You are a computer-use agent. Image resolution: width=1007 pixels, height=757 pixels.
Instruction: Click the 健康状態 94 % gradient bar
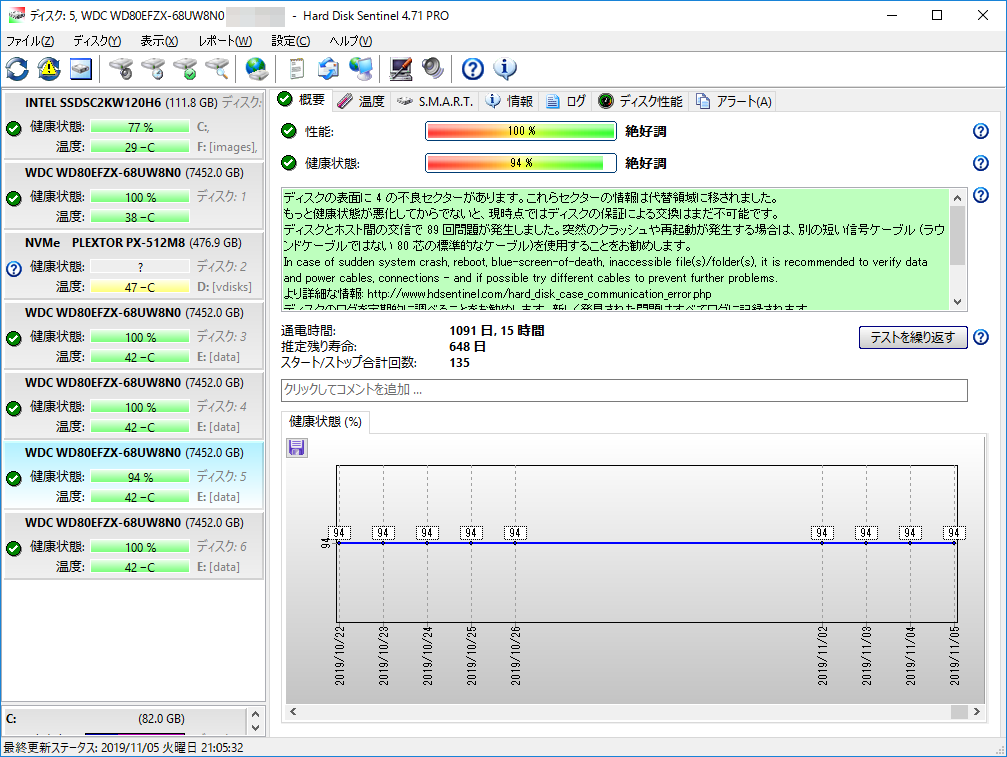(x=521, y=163)
